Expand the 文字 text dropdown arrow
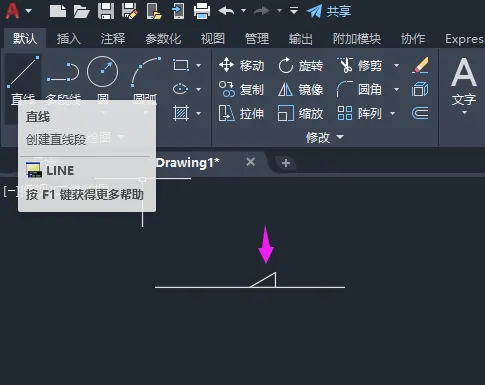Image resolution: width=485 pixels, height=385 pixels. tap(464, 113)
